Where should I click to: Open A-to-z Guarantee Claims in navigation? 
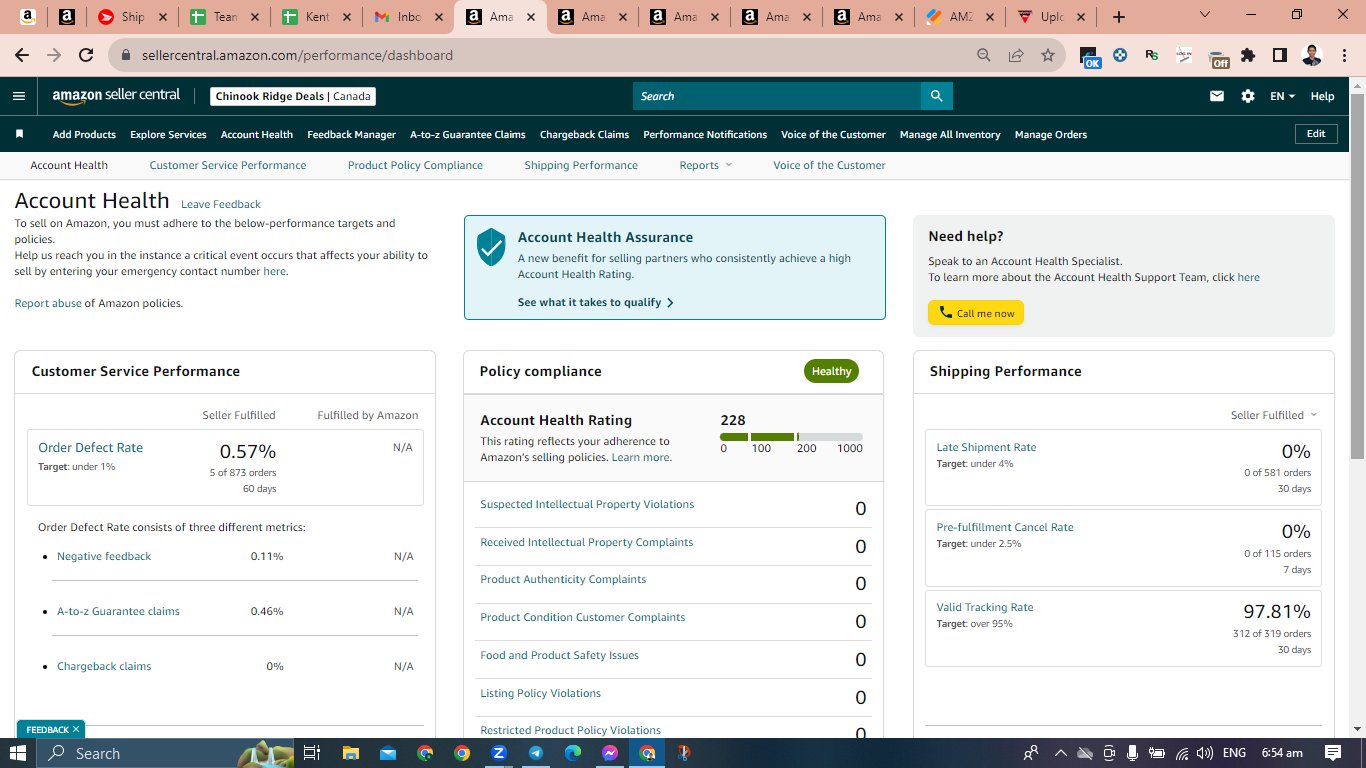(468, 134)
